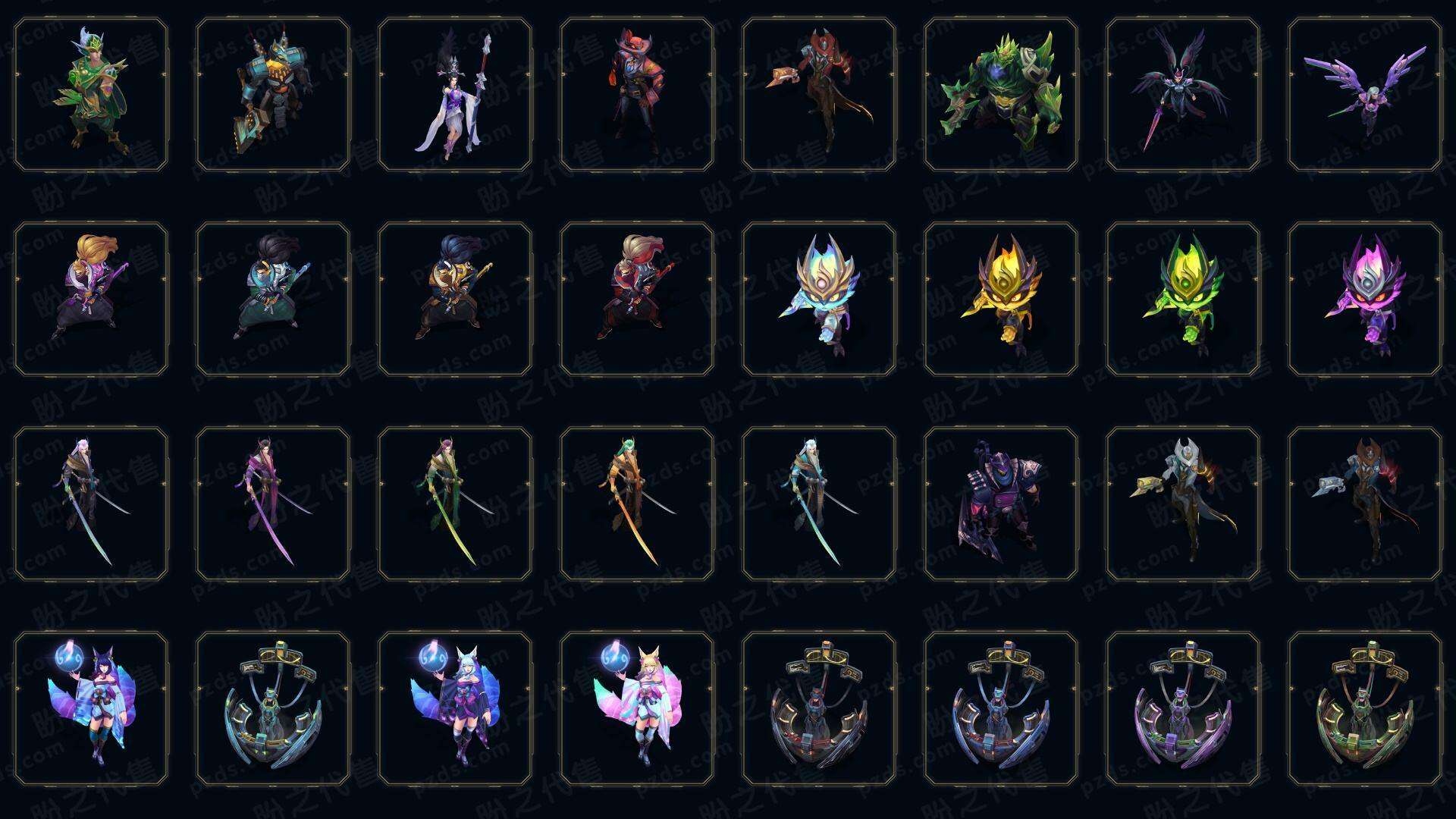Choose the bulky purple armored ninja skin
The image size is (1456, 819).
coord(1001,504)
